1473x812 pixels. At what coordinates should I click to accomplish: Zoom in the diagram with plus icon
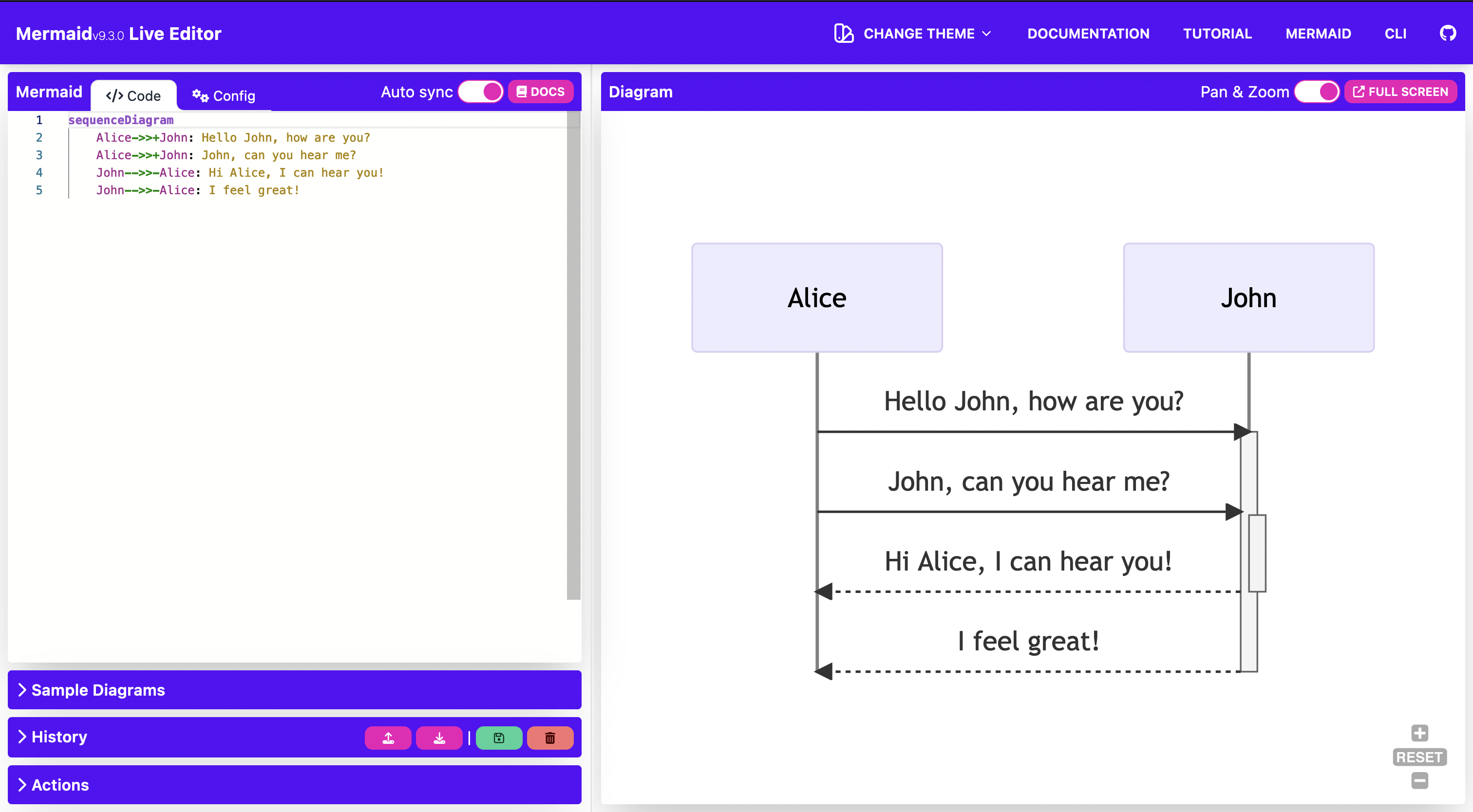[x=1420, y=733]
